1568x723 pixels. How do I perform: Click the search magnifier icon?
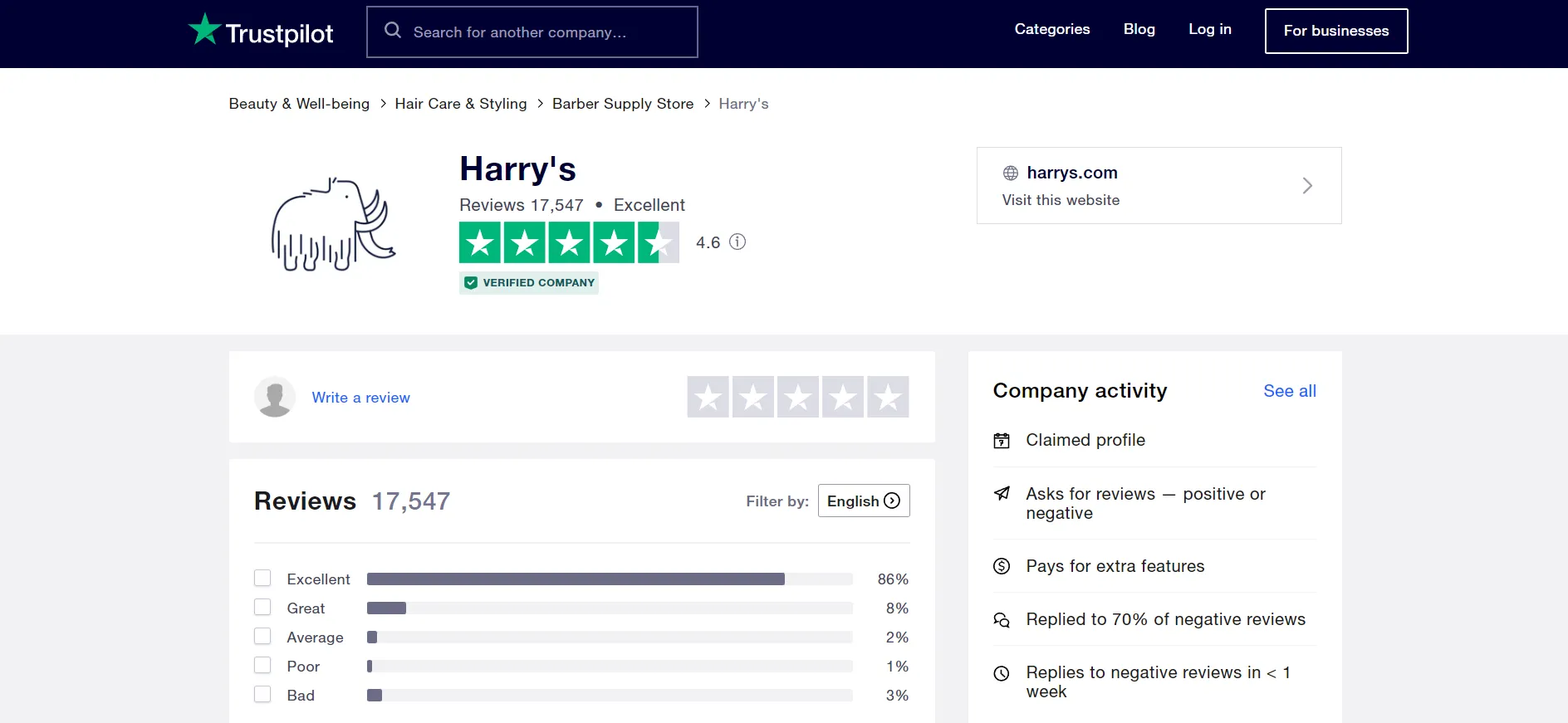[x=393, y=31]
